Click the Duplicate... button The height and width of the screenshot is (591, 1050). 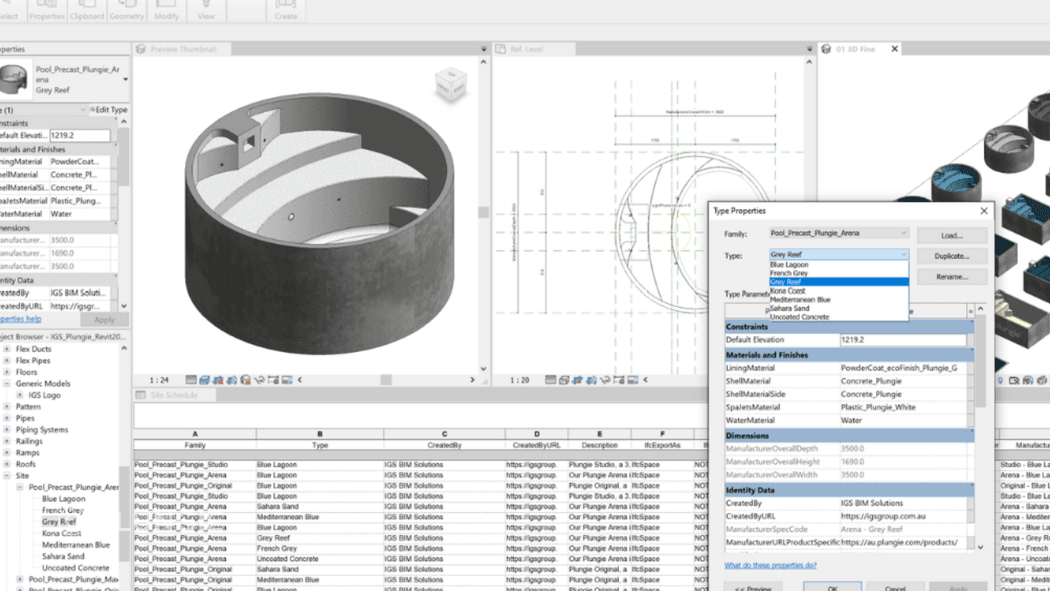(951, 256)
